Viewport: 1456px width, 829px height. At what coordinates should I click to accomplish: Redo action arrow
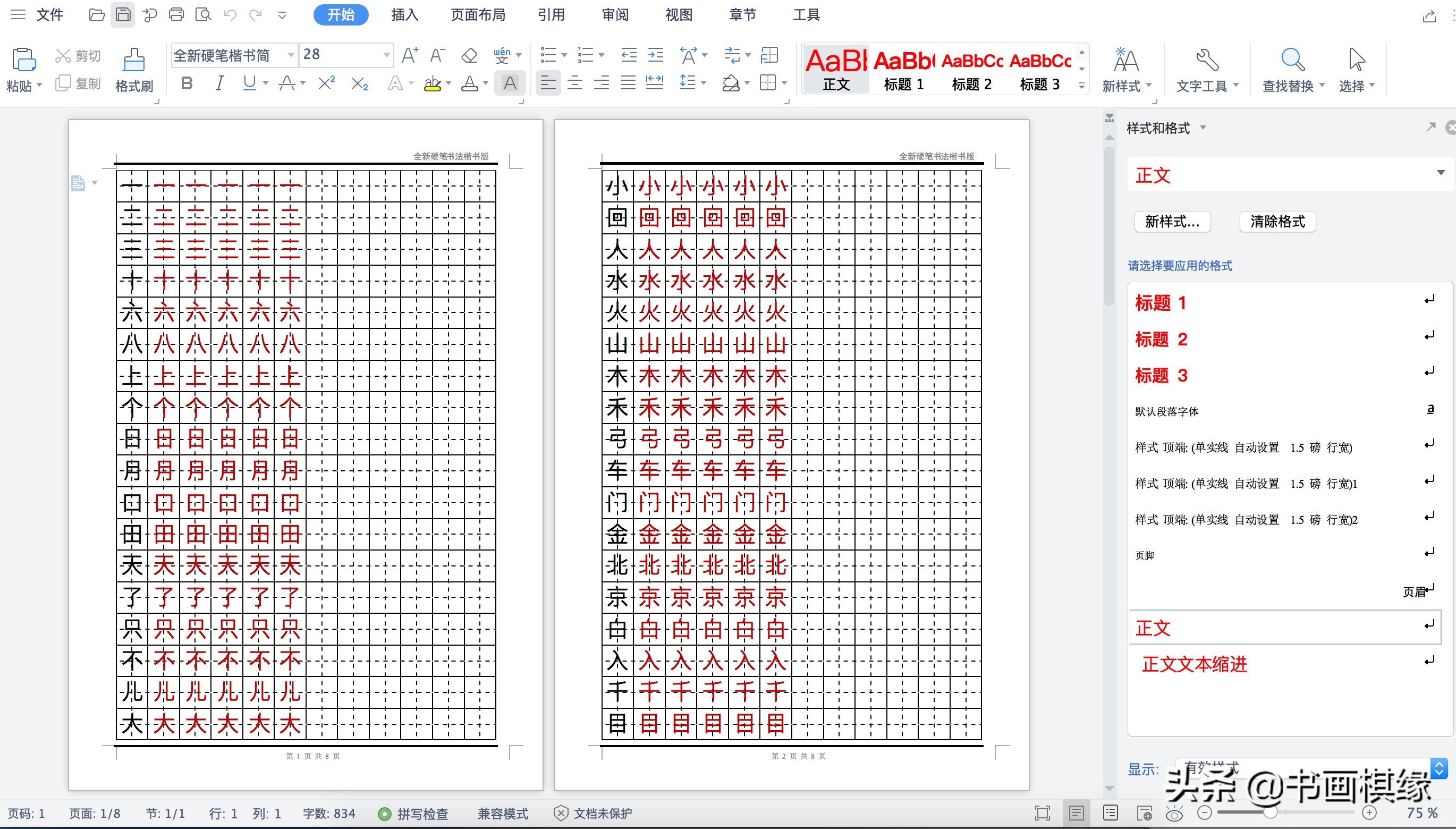pos(256,15)
